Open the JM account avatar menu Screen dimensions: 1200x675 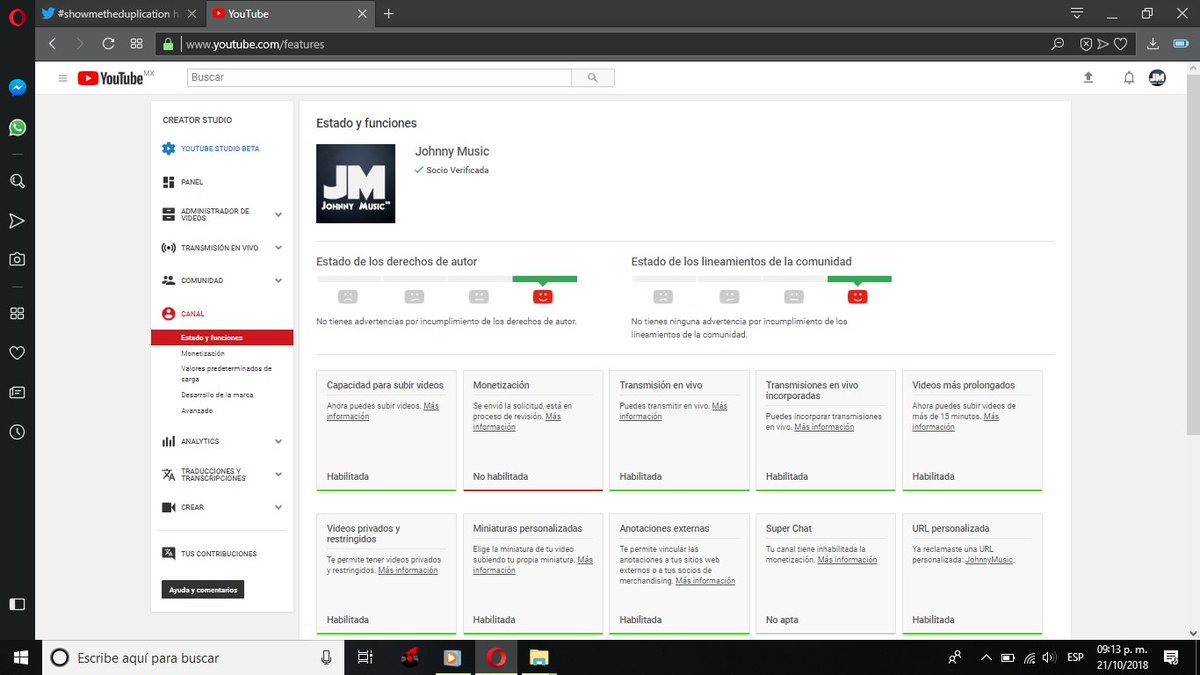1157,78
